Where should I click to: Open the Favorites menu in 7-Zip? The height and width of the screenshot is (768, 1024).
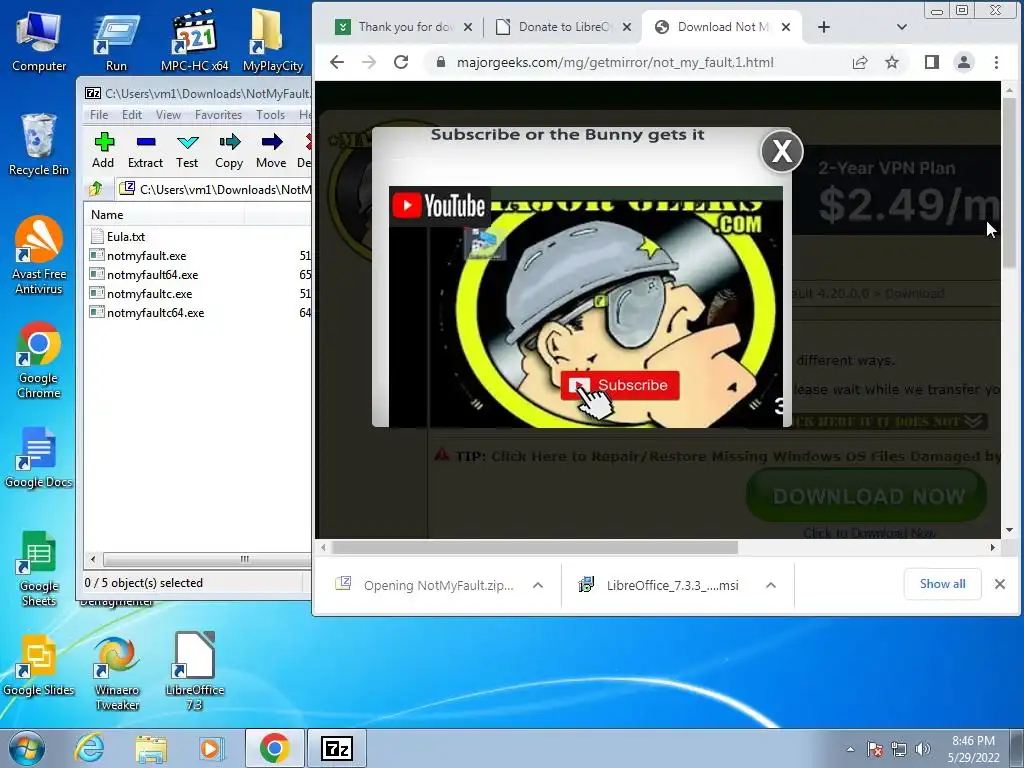click(218, 114)
